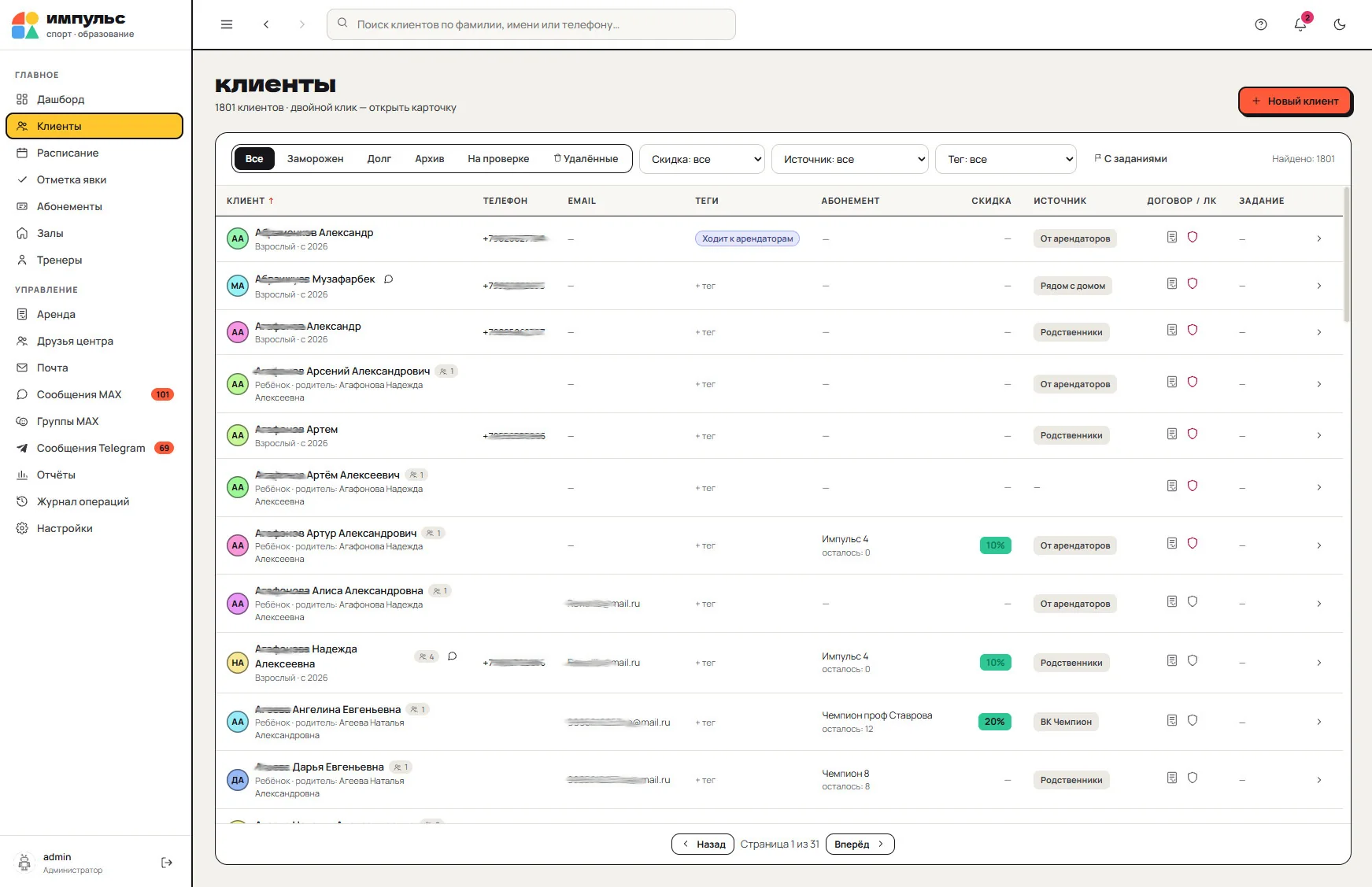This screenshot has width=1372, height=887.
Task: Select the Долг filter tab
Action: pos(379,159)
